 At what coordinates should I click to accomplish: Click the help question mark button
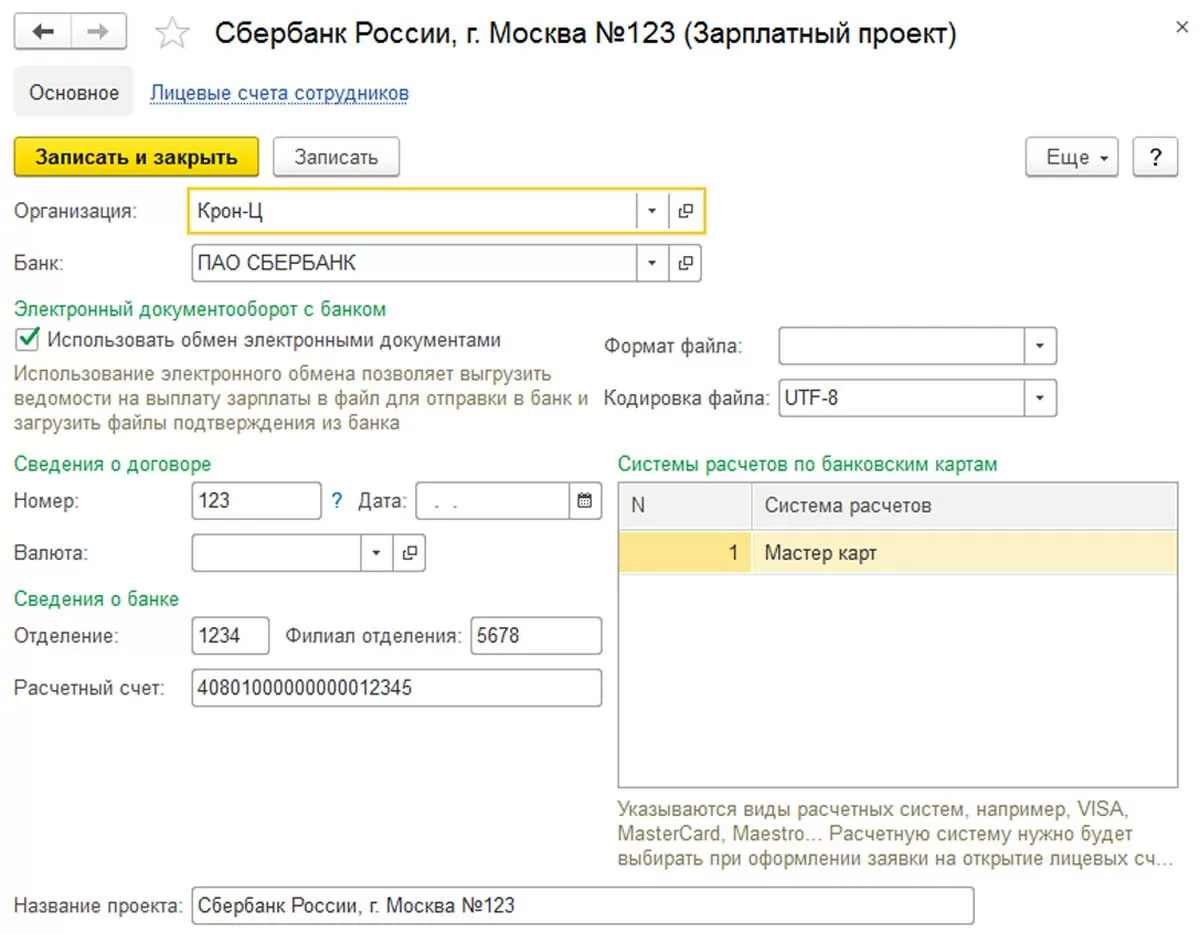point(1155,158)
